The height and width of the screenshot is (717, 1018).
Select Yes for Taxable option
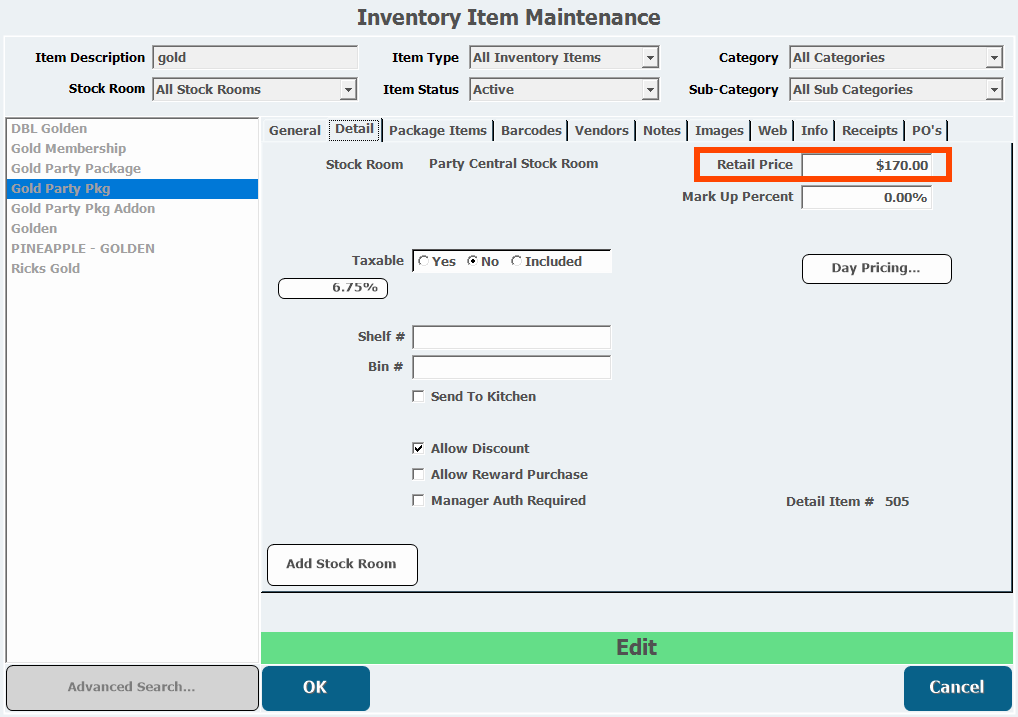(x=424, y=262)
